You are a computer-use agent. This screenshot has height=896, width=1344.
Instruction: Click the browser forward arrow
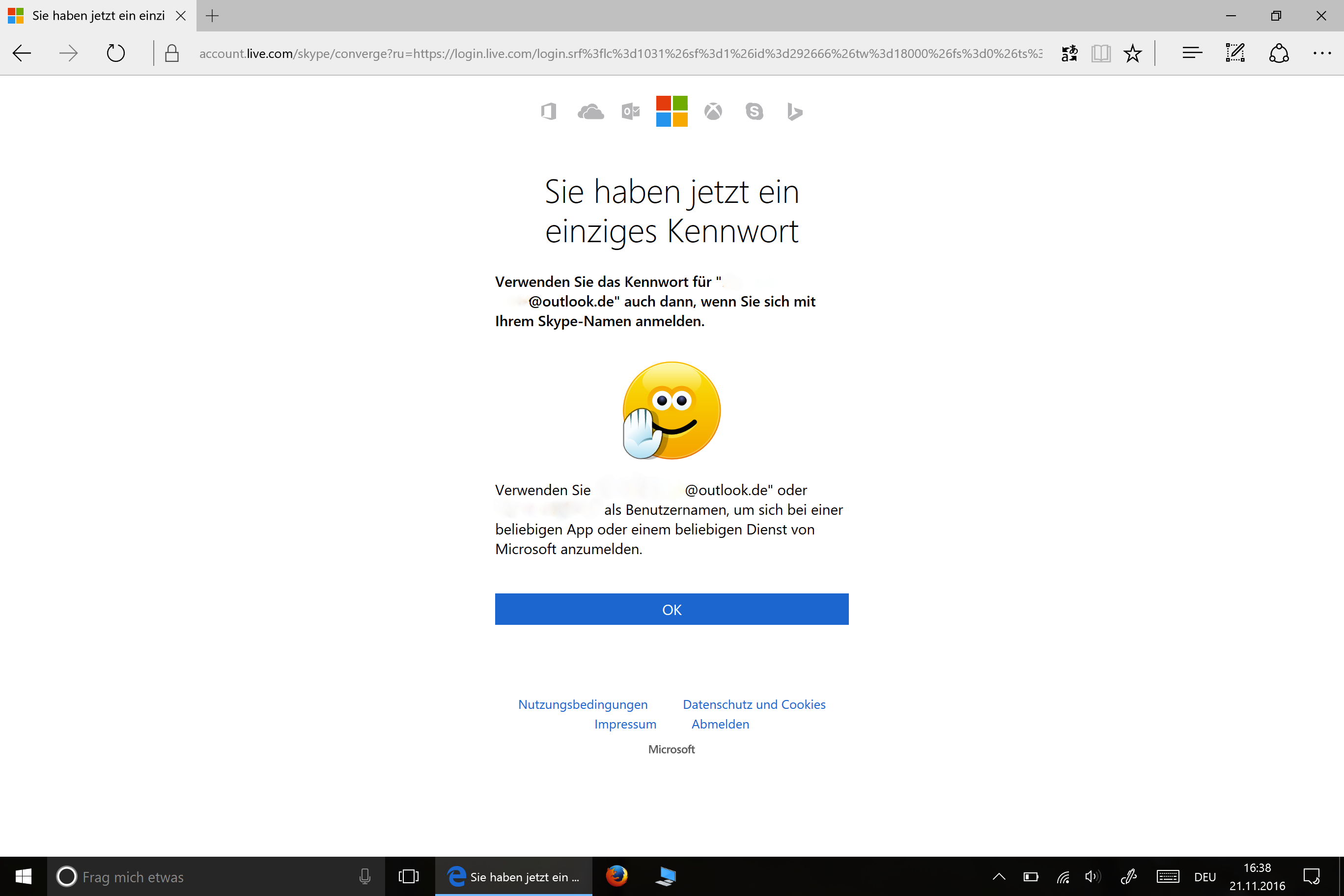(69, 53)
